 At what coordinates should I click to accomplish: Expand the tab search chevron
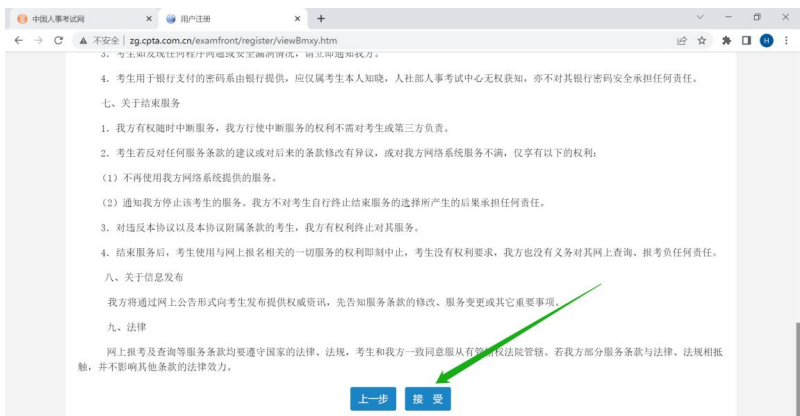700,18
